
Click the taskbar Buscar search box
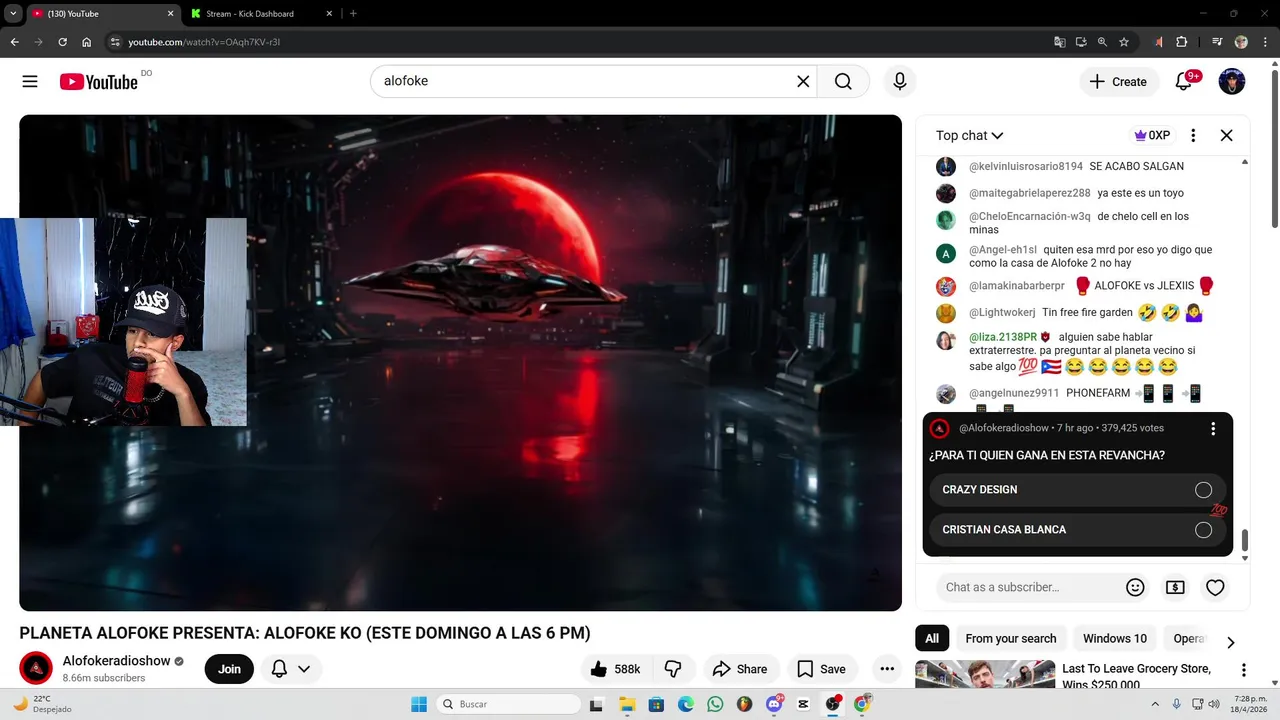click(x=507, y=704)
